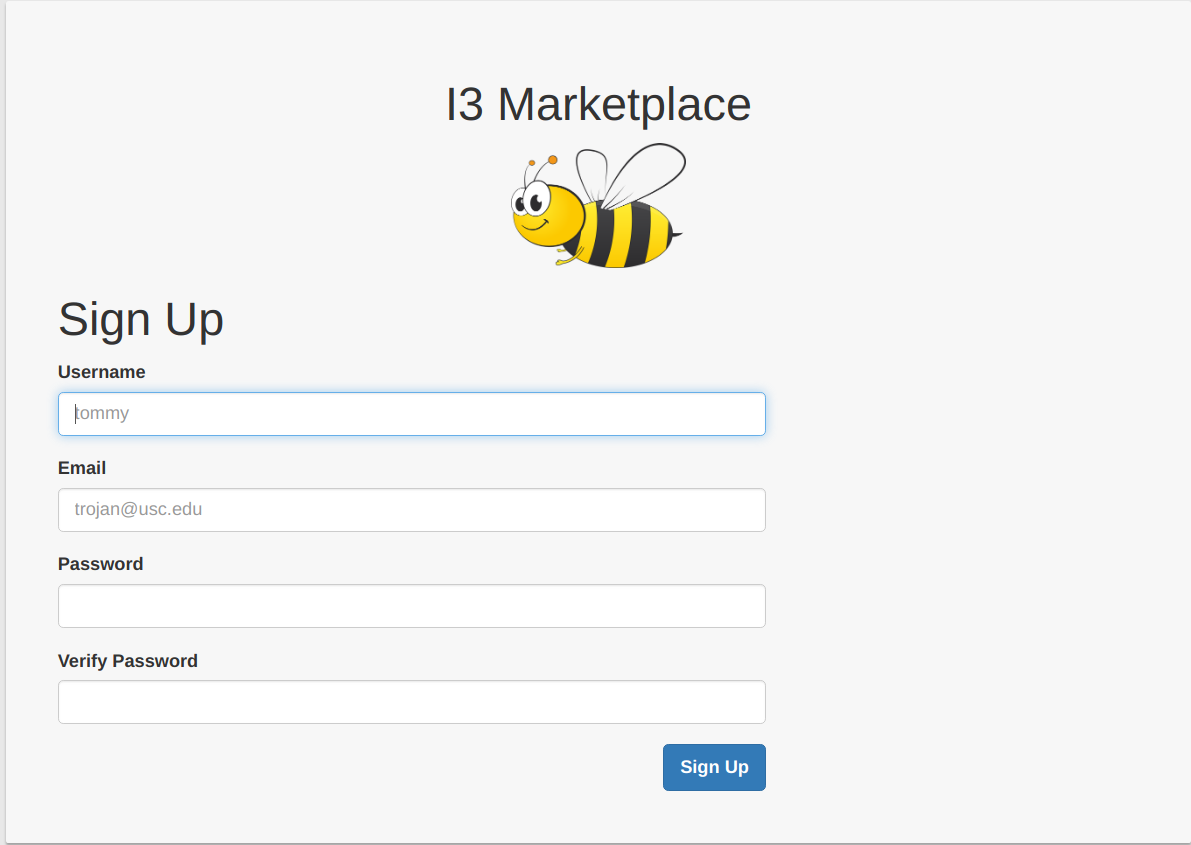
Task: Click the Password label
Action: [x=101, y=564]
